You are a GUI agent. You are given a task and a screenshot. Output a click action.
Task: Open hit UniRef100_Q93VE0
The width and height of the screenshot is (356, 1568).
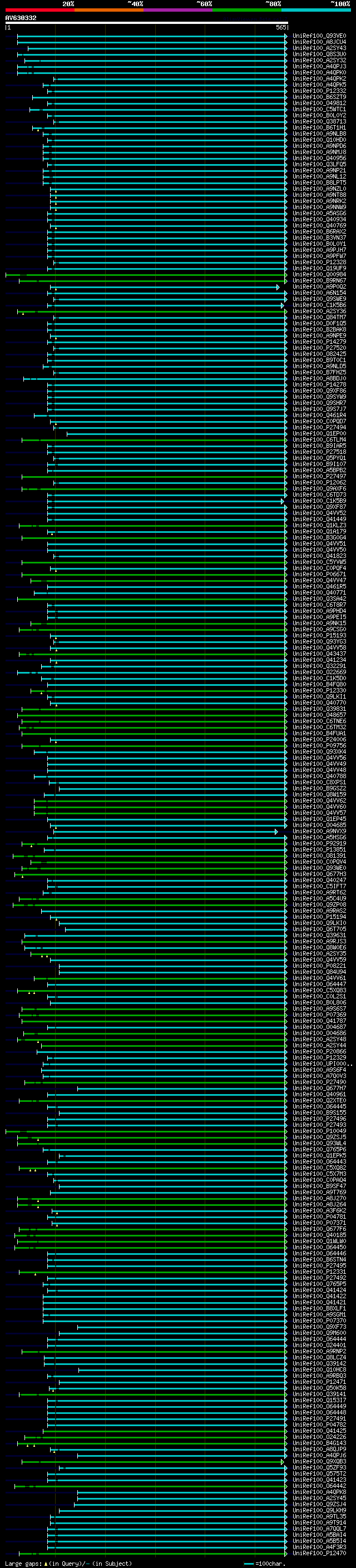pyautogui.click(x=319, y=36)
